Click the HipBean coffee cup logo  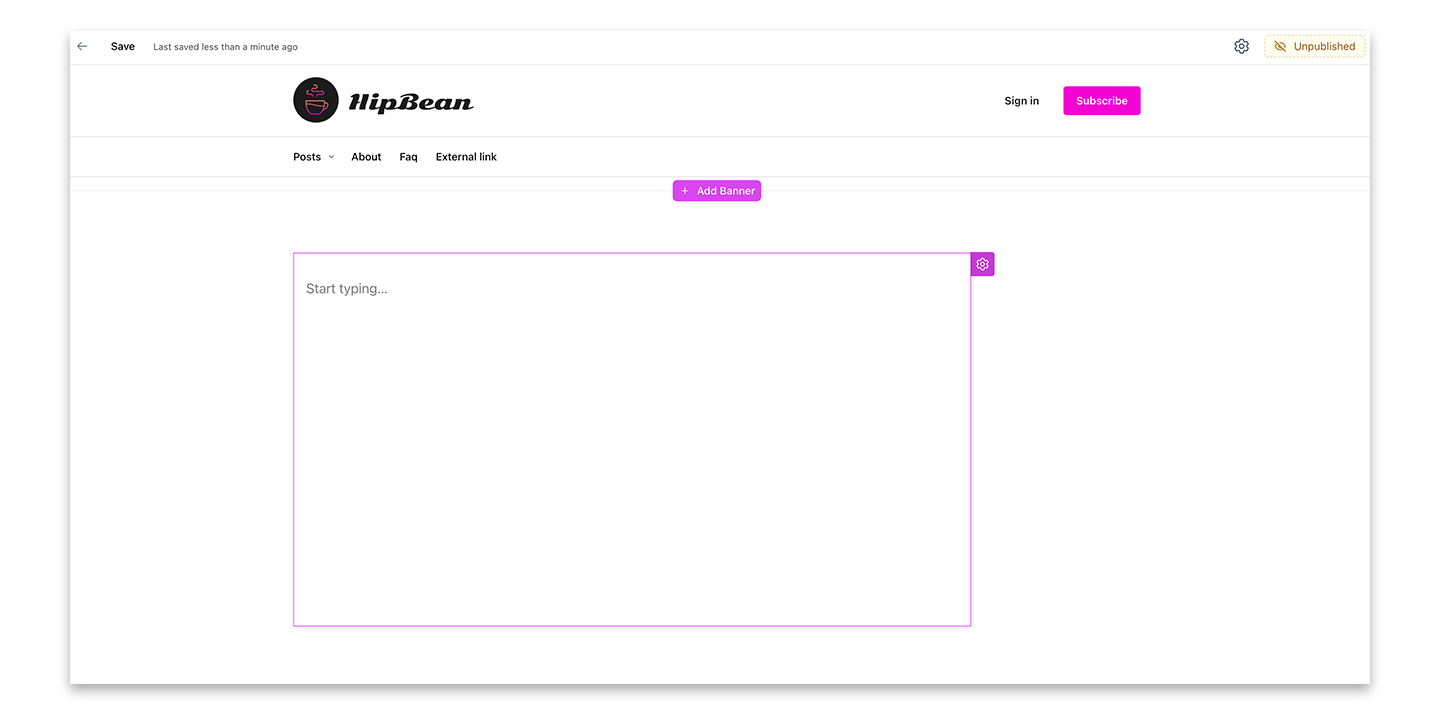pos(315,100)
